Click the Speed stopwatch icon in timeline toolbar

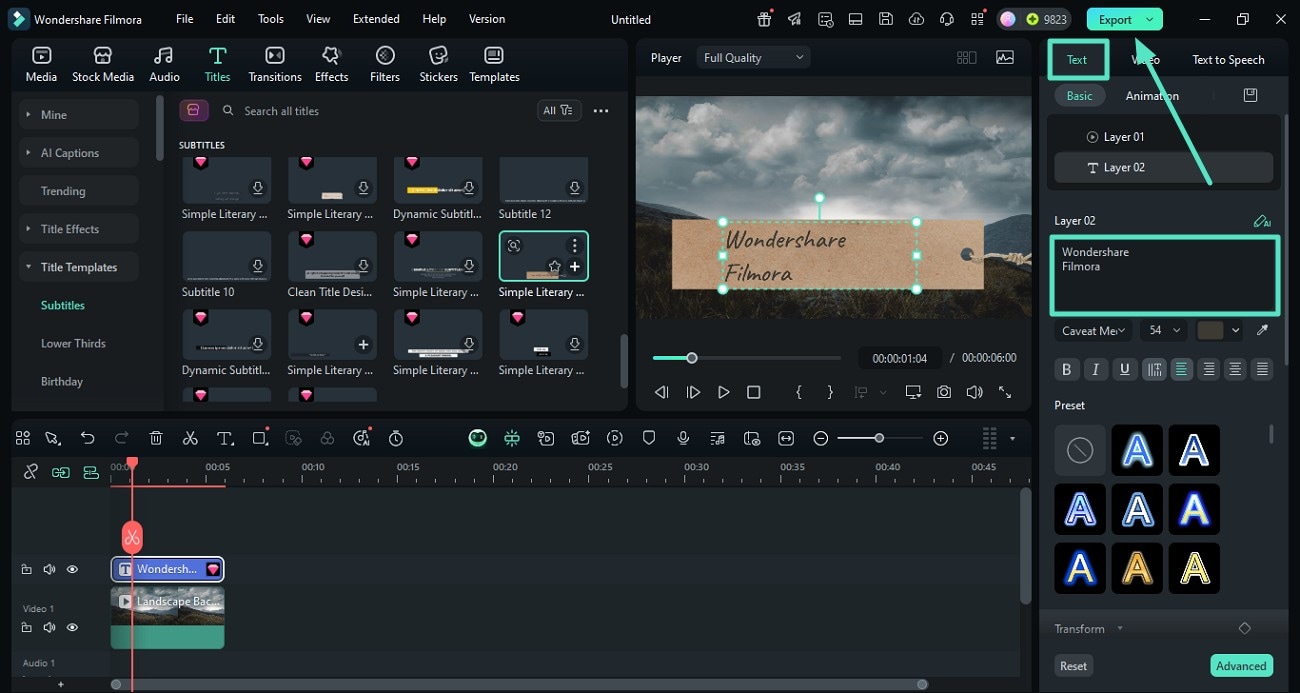[396, 438]
